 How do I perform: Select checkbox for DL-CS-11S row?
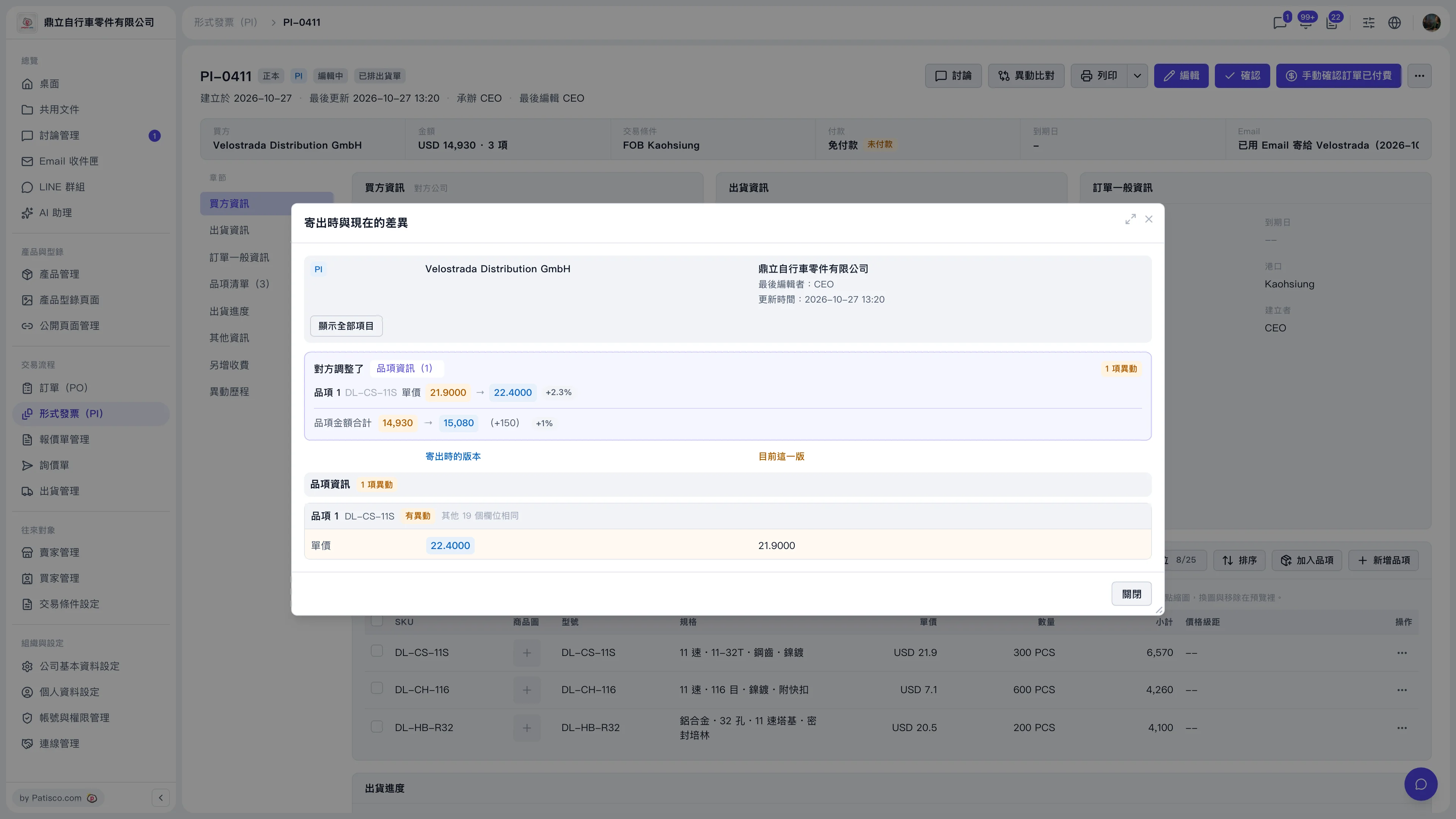377,651
